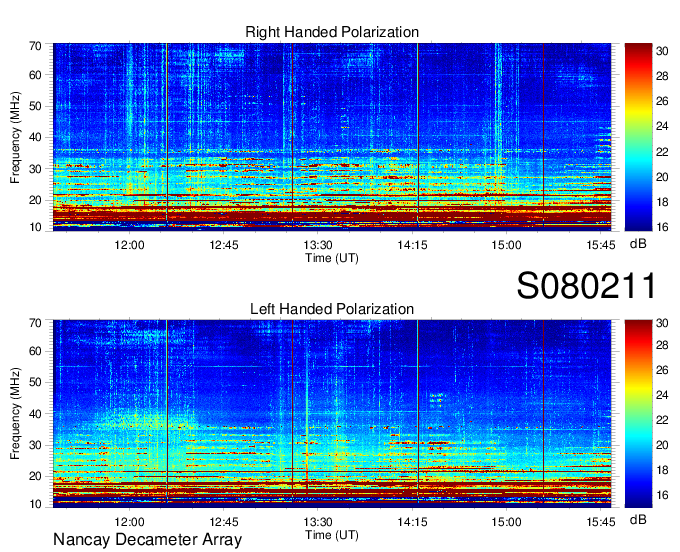Viewport: 680px width, 552px height.
Task: Click the 12:45 tick under Right Handed plot
Action: (x=224, y=245)
